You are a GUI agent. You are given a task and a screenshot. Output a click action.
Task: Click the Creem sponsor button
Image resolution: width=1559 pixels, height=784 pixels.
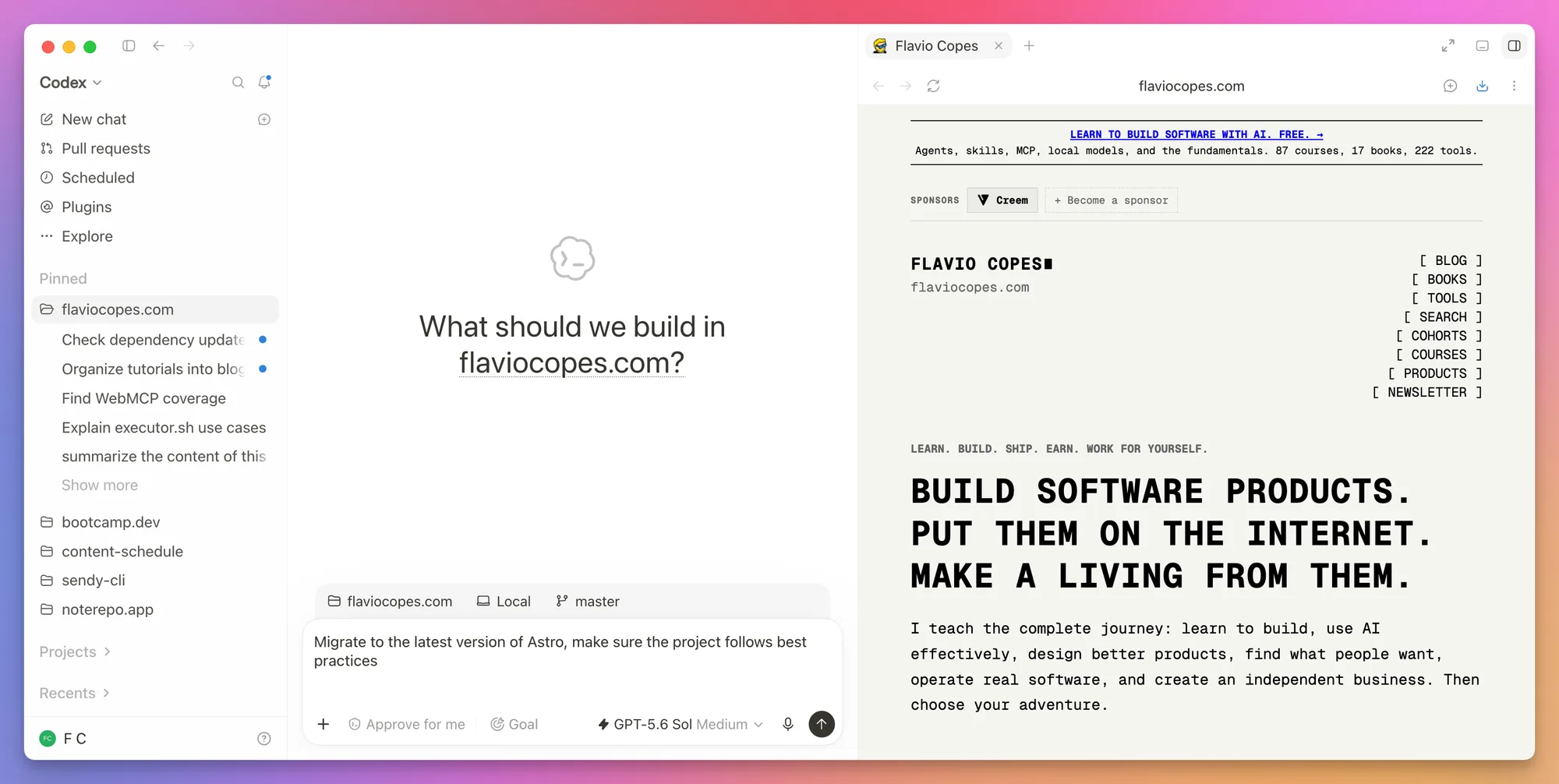1002,200
